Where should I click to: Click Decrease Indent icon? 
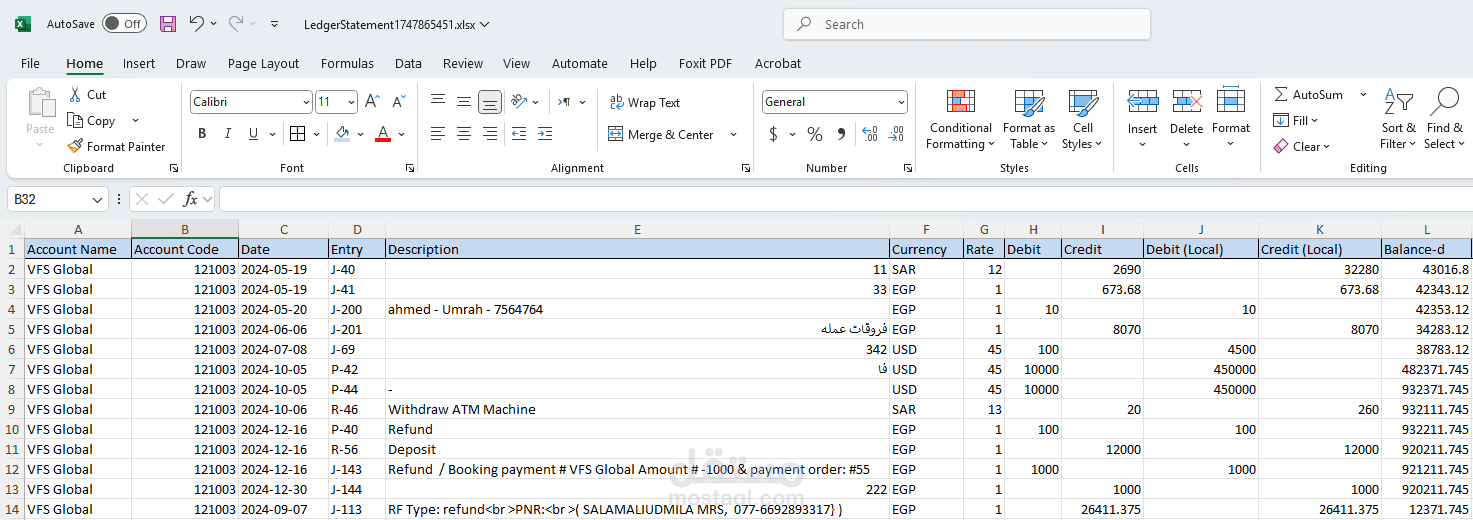[x=519, y=134]
